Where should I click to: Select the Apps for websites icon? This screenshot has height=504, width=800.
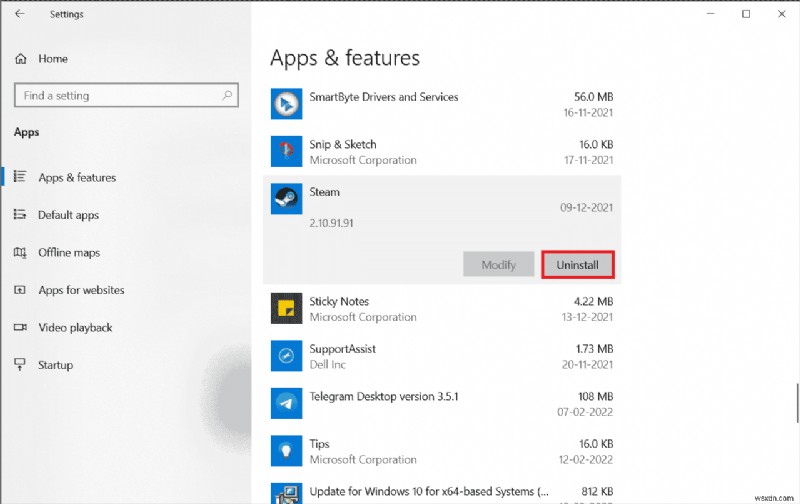(x=19, y=290)
